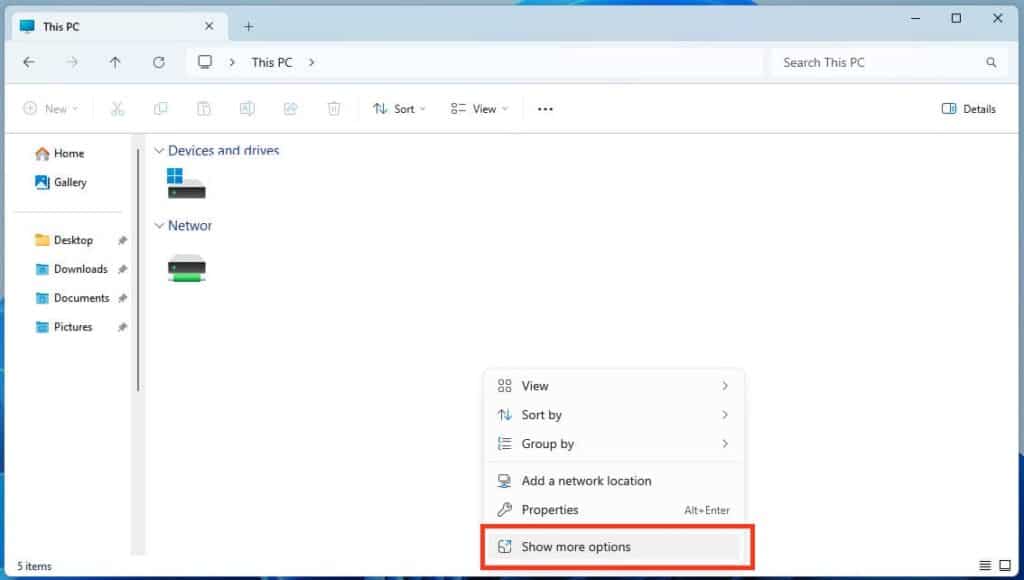The width and height of the screenshot is (1024, 580).
Task: Unpin Pictures from quick access
Action: (x=122, y=327)
